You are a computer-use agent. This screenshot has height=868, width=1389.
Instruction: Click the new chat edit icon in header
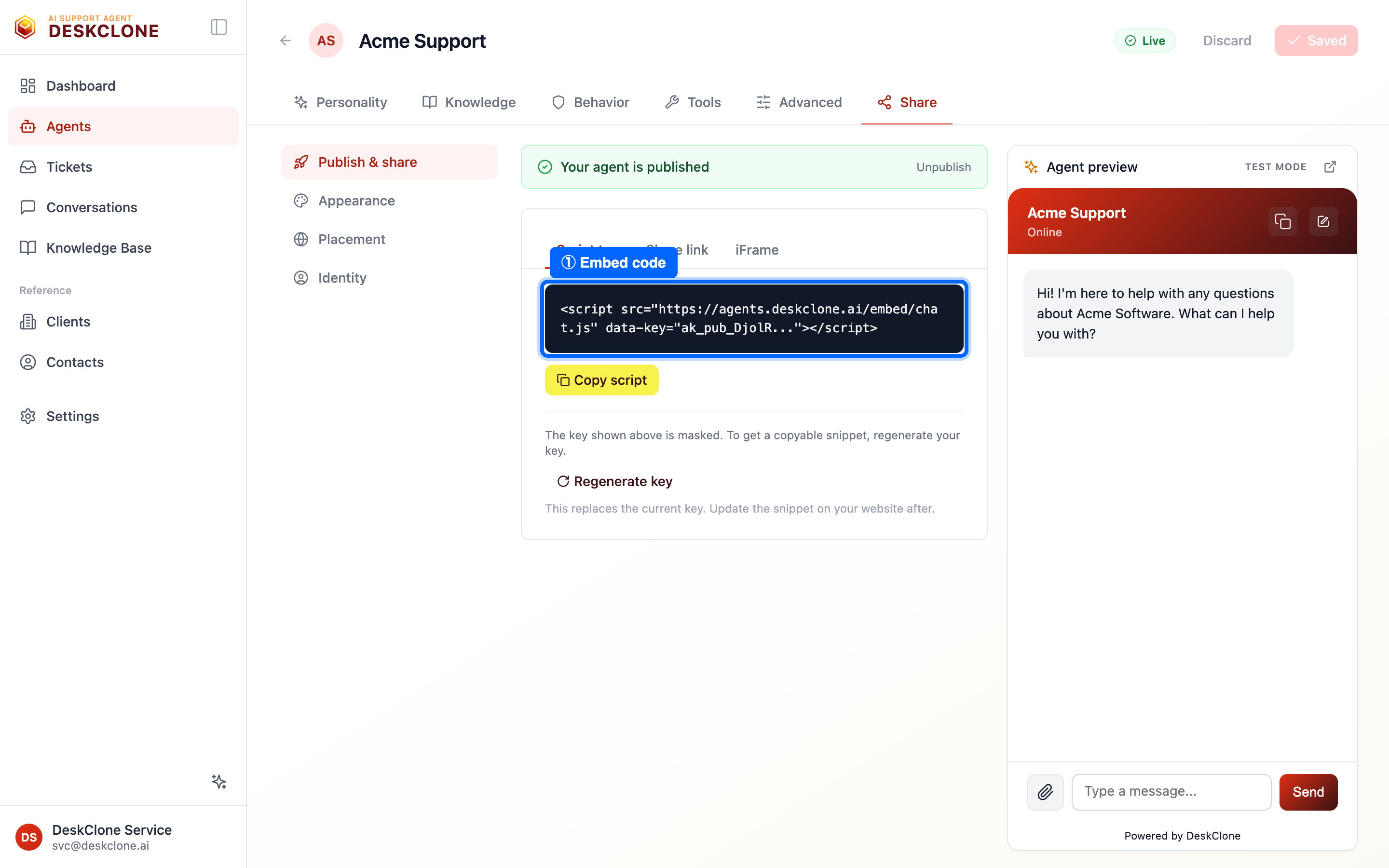coord(1323,221)
